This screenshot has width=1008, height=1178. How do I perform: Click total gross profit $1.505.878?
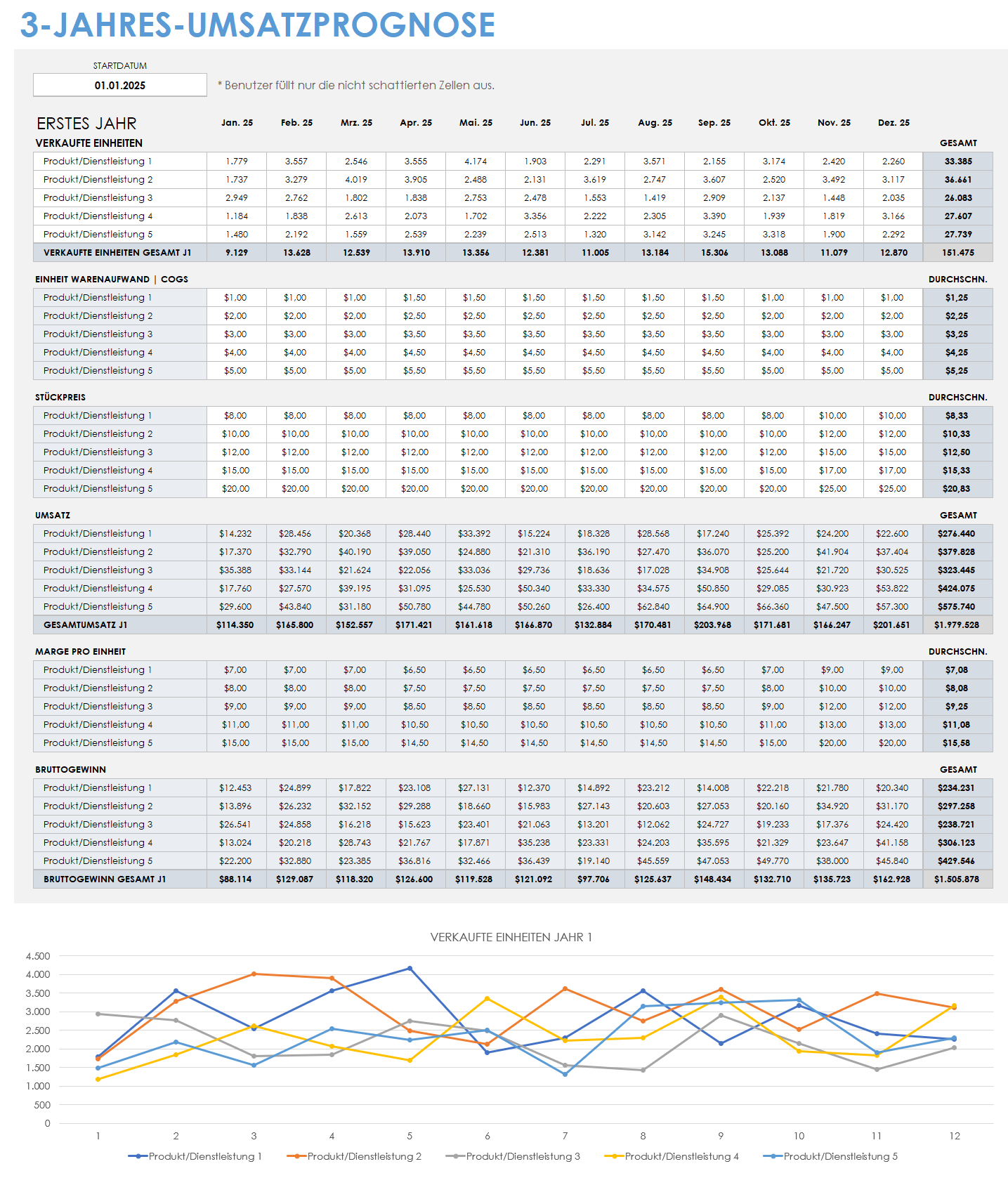coord(958,879)
